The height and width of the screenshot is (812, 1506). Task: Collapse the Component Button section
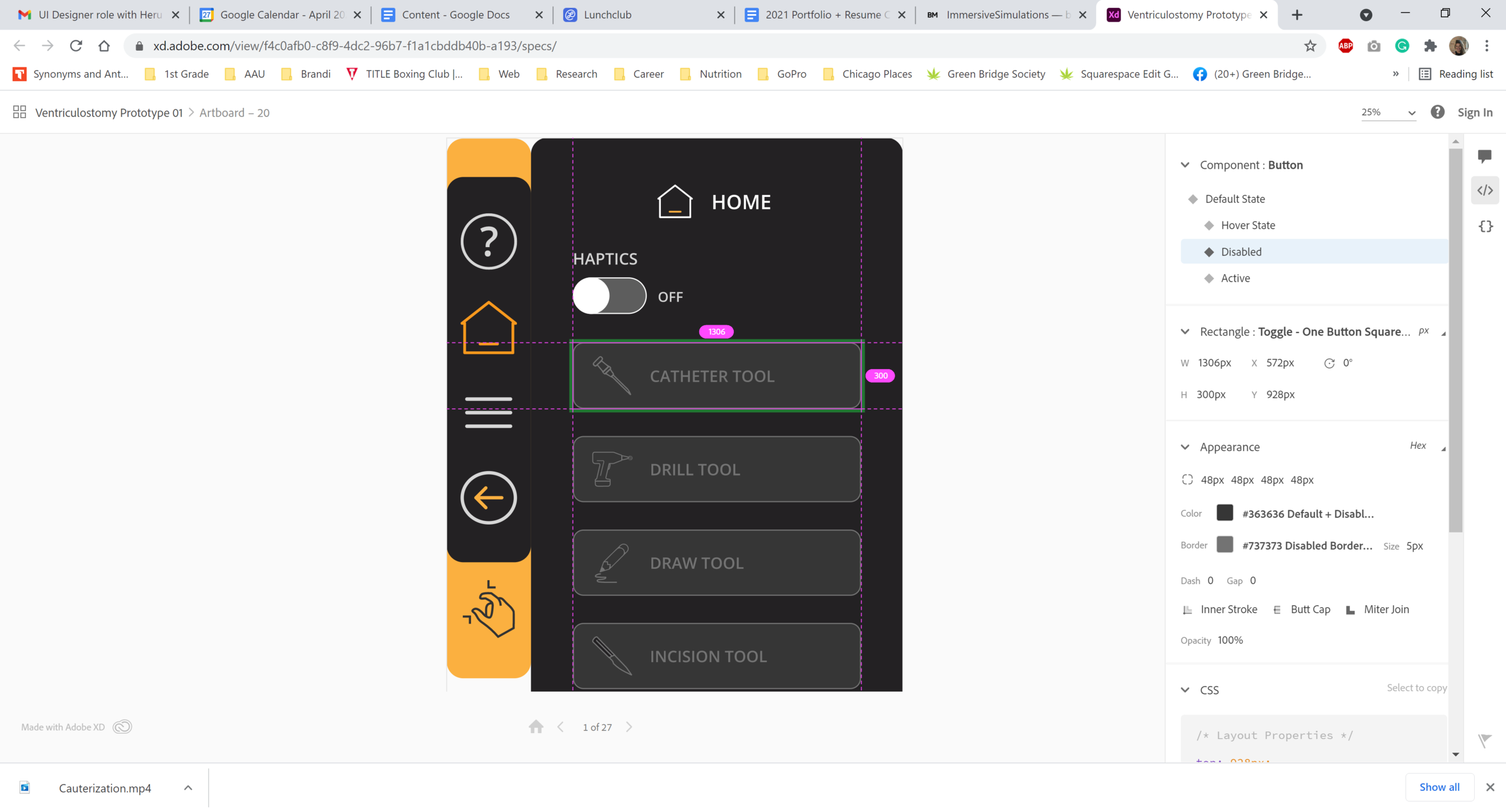[1185, 165]
